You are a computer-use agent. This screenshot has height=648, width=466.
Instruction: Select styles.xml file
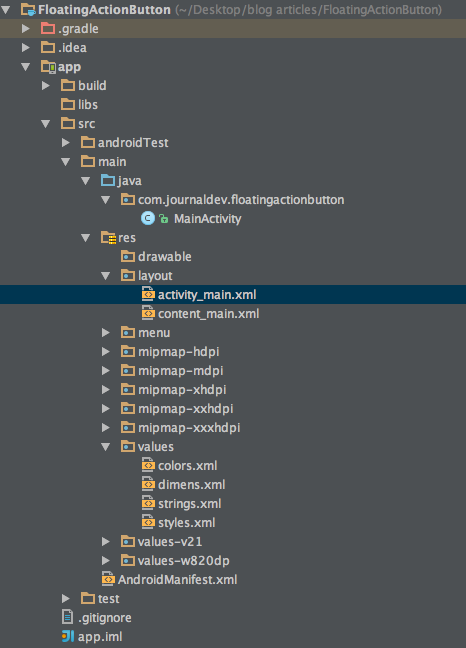point(186,523)
